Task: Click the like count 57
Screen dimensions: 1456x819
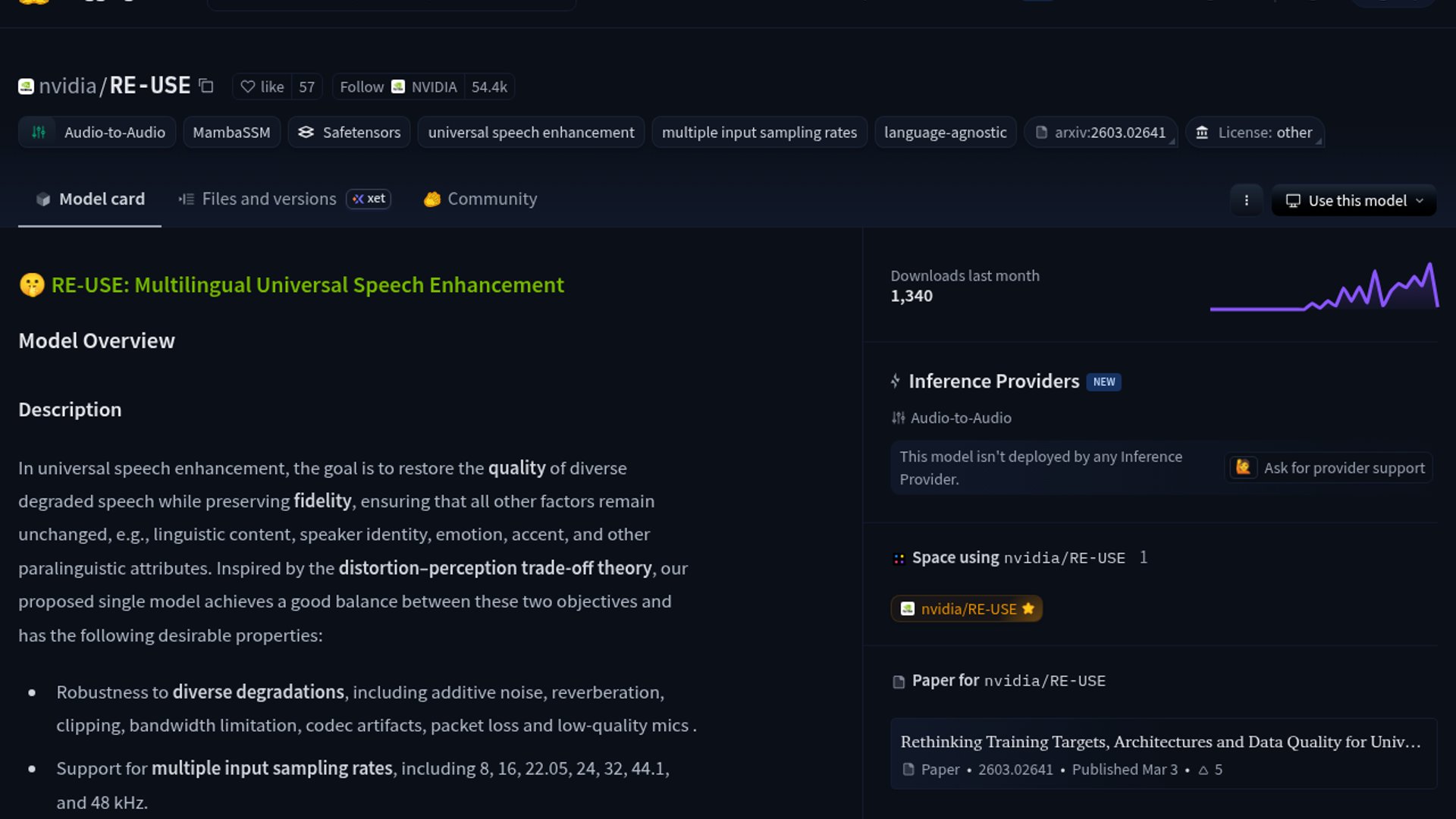Action: click(306, 86)
